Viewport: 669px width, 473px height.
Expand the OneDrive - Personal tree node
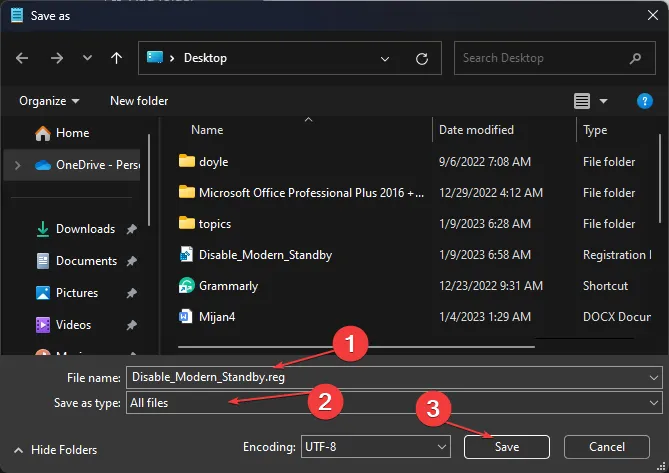17,165
